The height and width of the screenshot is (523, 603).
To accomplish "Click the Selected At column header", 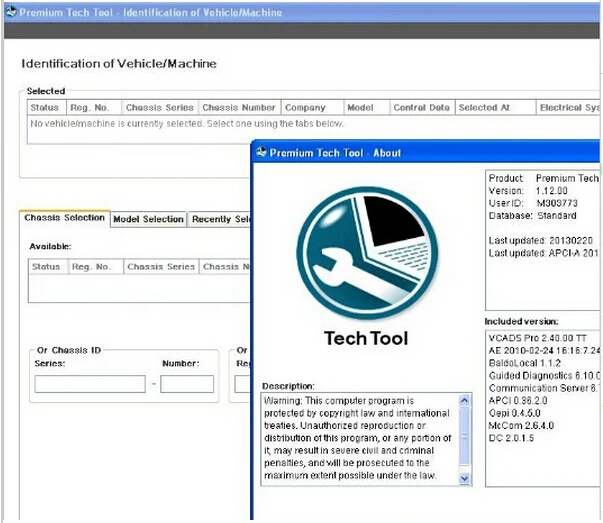I will (492, 107).
